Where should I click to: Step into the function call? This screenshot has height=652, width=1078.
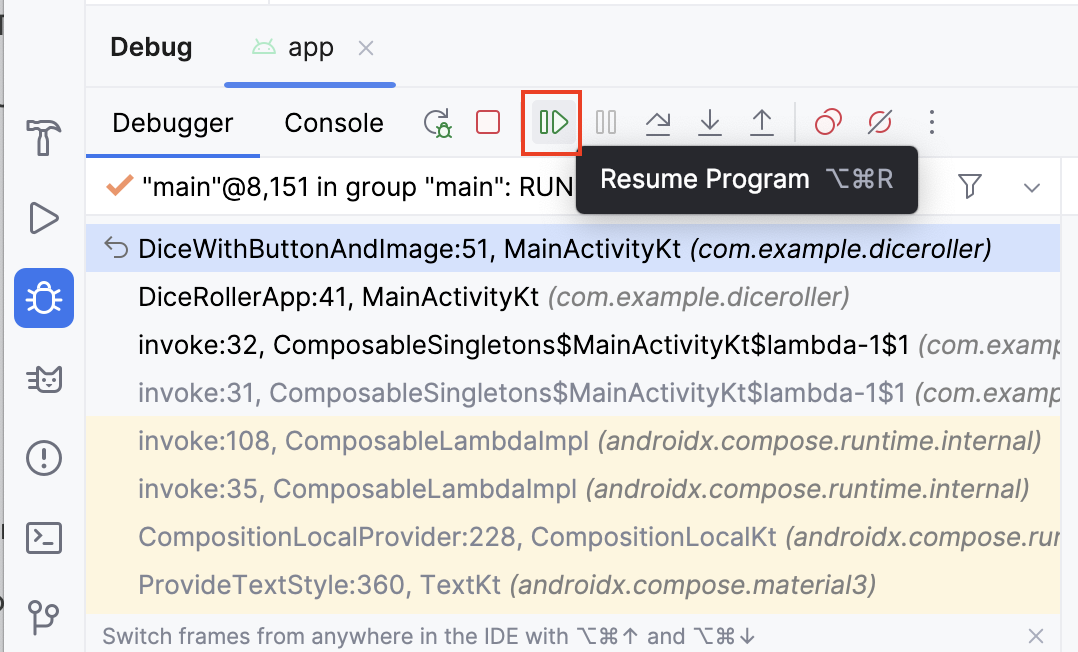(x=710, y=123)
